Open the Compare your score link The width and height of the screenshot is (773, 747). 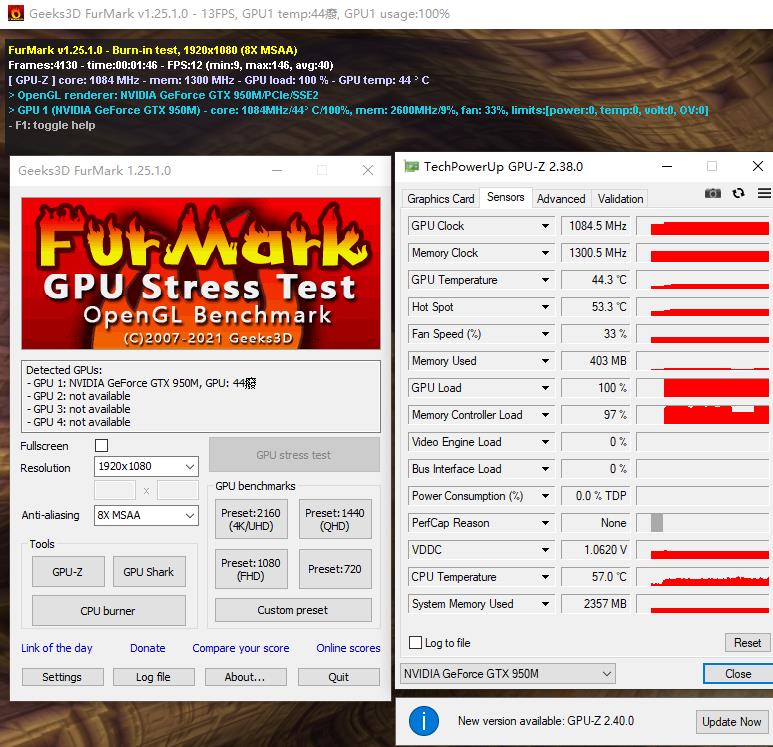tap(241, 648)
